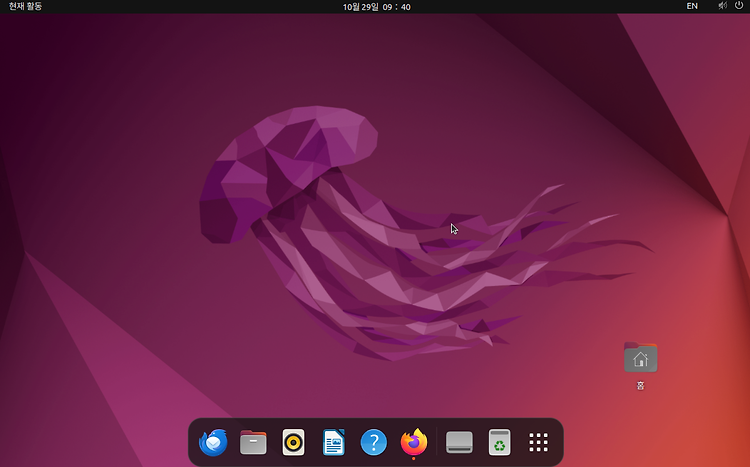Open the Activities overview (현재 활동)
This screenshot has width=750, height=467.
(25, 6)
